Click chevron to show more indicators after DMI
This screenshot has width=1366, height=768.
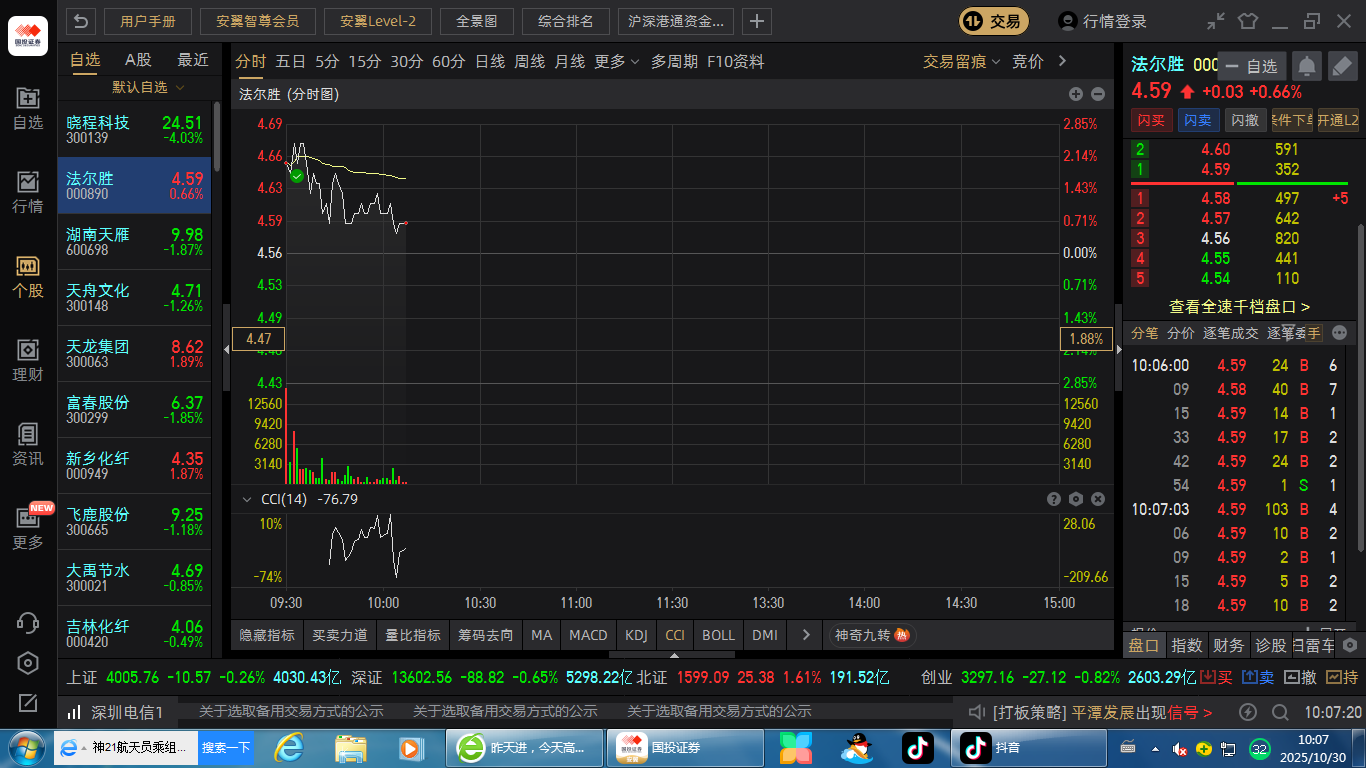tap(804, 635)
